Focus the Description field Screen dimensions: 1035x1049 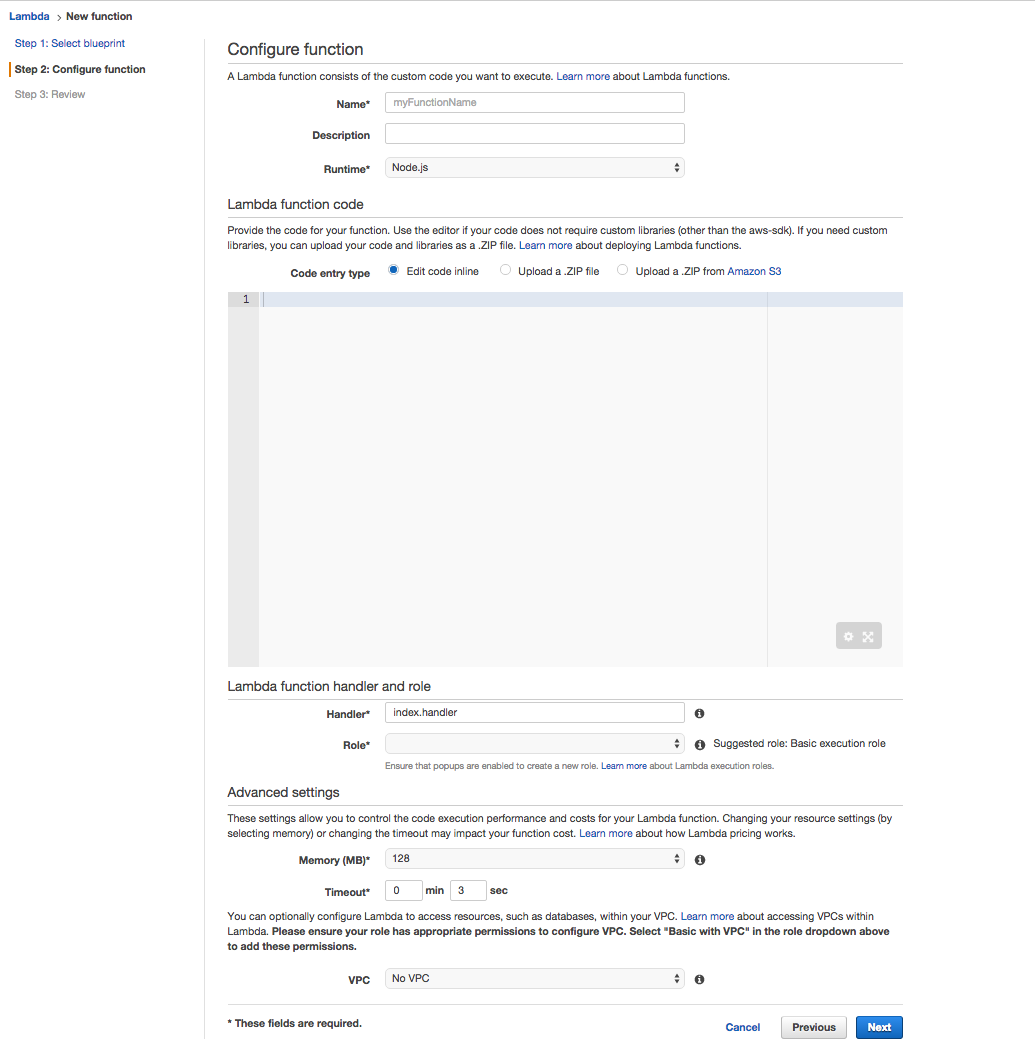[535, 134]
